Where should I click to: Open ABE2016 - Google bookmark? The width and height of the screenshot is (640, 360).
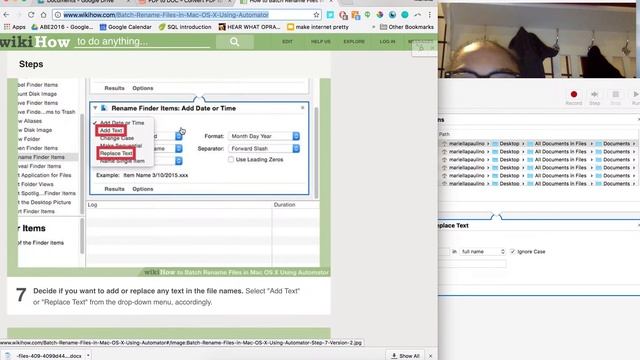pos(62,27)
